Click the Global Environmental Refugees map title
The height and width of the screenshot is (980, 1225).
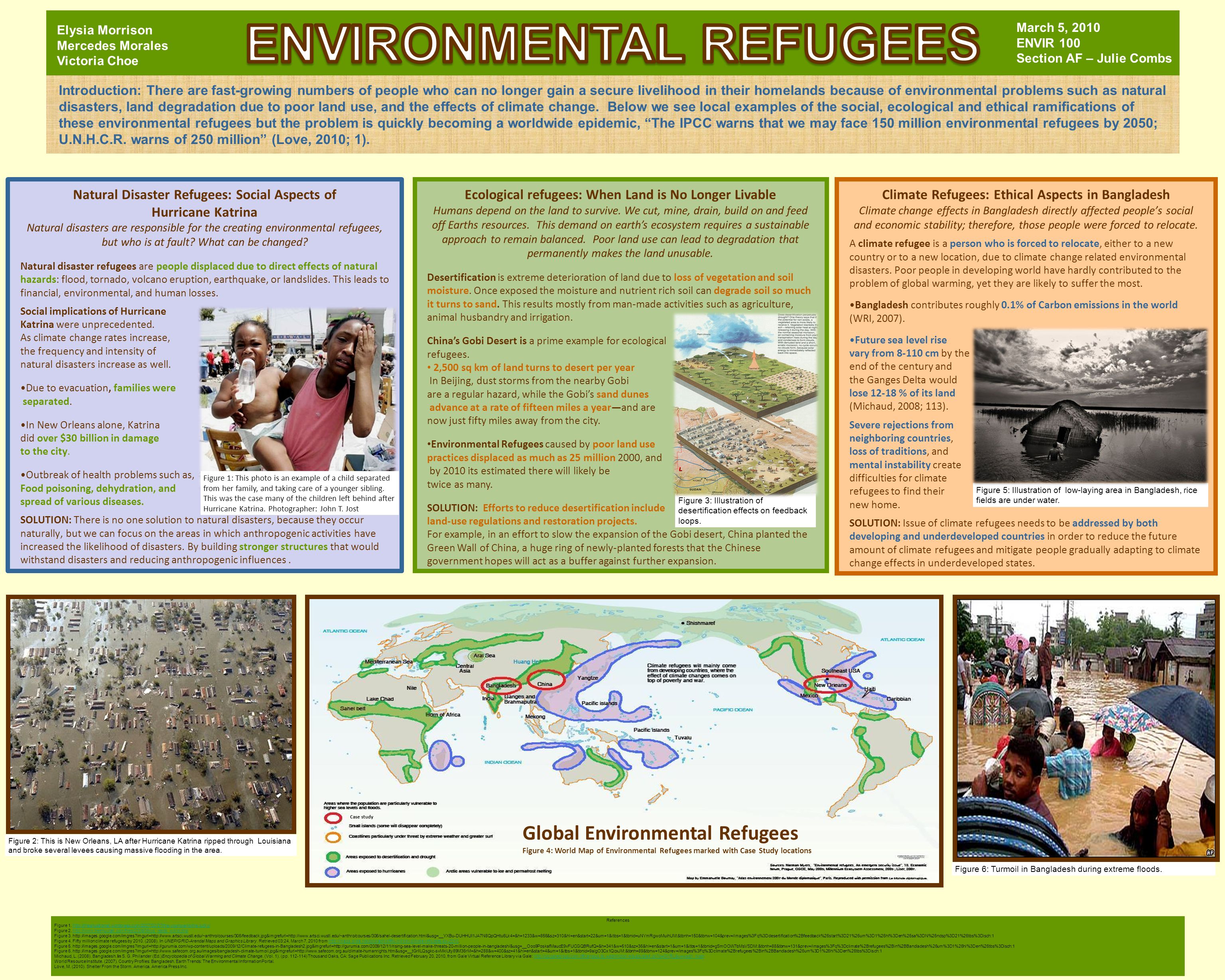(660, 833)
